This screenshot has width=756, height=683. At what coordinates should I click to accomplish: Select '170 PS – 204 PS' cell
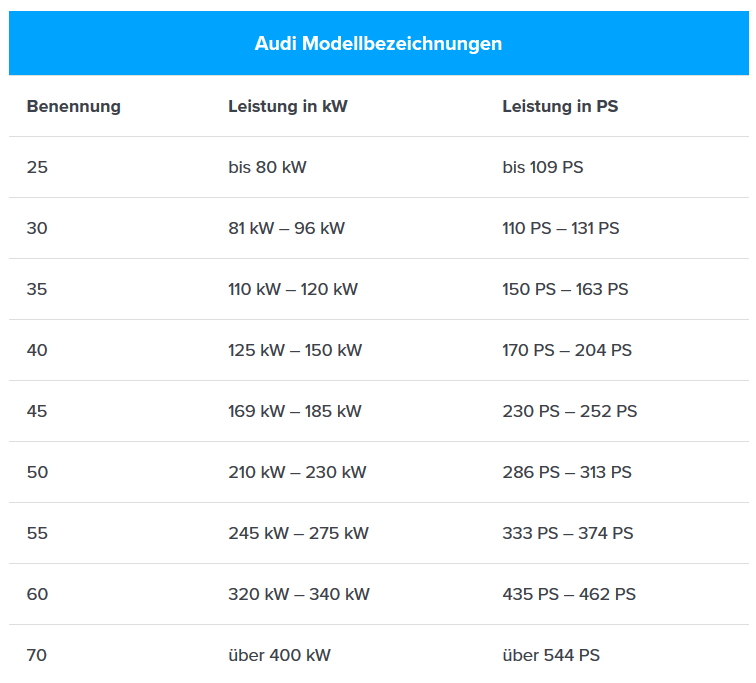[567, 350]
